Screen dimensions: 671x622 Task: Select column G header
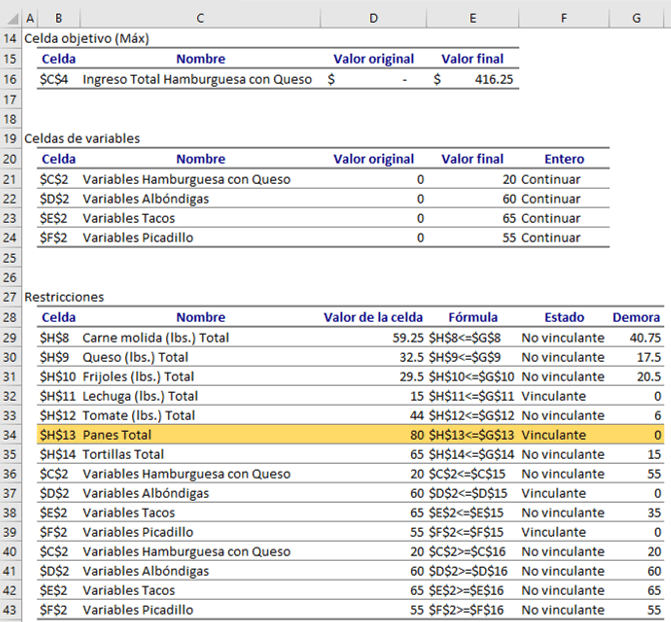[x=636, y=18]
